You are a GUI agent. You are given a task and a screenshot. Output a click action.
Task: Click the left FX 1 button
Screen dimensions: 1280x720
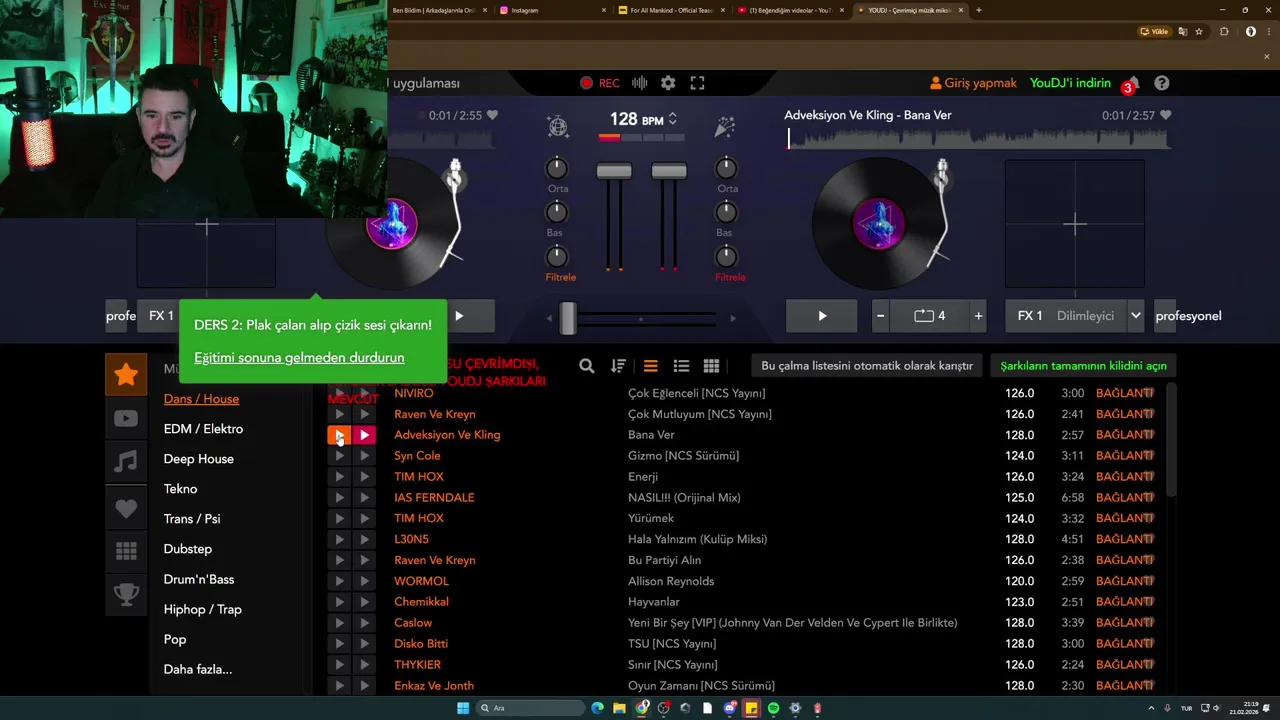click(x=161, y=316)
